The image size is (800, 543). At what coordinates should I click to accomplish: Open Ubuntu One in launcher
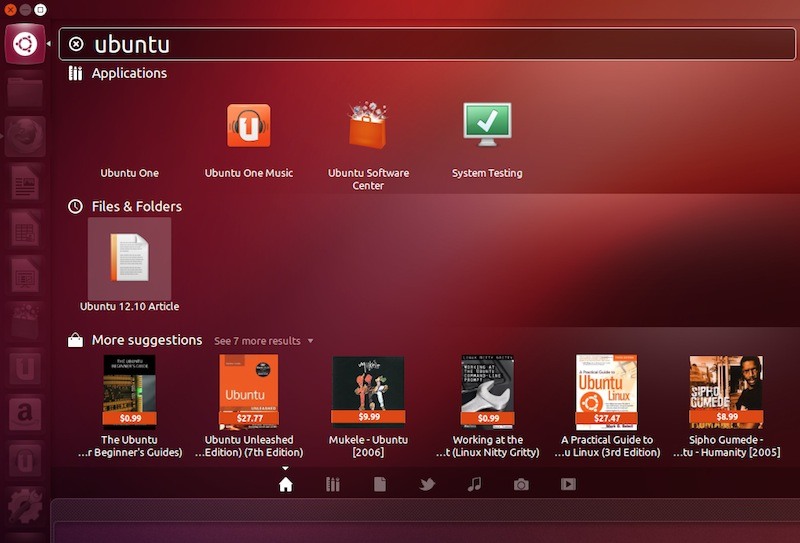point(25,367)
